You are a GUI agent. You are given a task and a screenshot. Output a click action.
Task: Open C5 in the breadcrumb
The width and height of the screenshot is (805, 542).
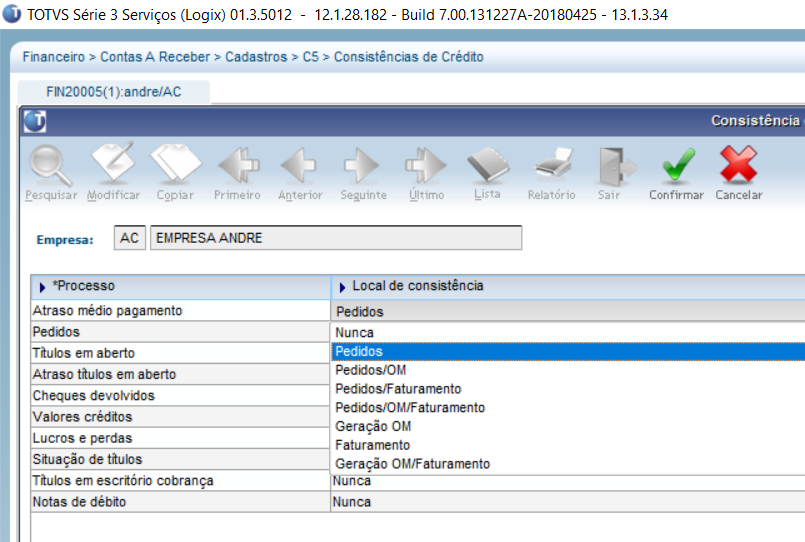point(311,56)
